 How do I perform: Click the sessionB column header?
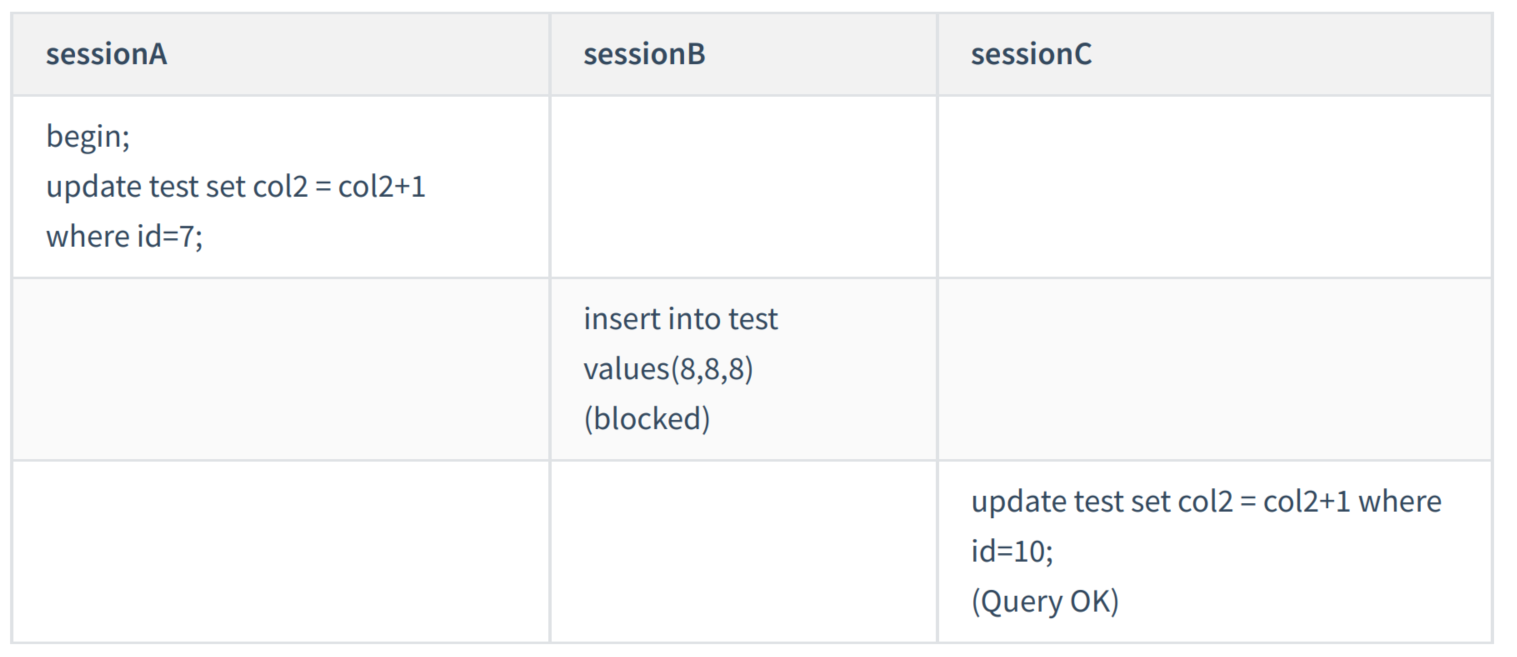(x=644, y=54)
